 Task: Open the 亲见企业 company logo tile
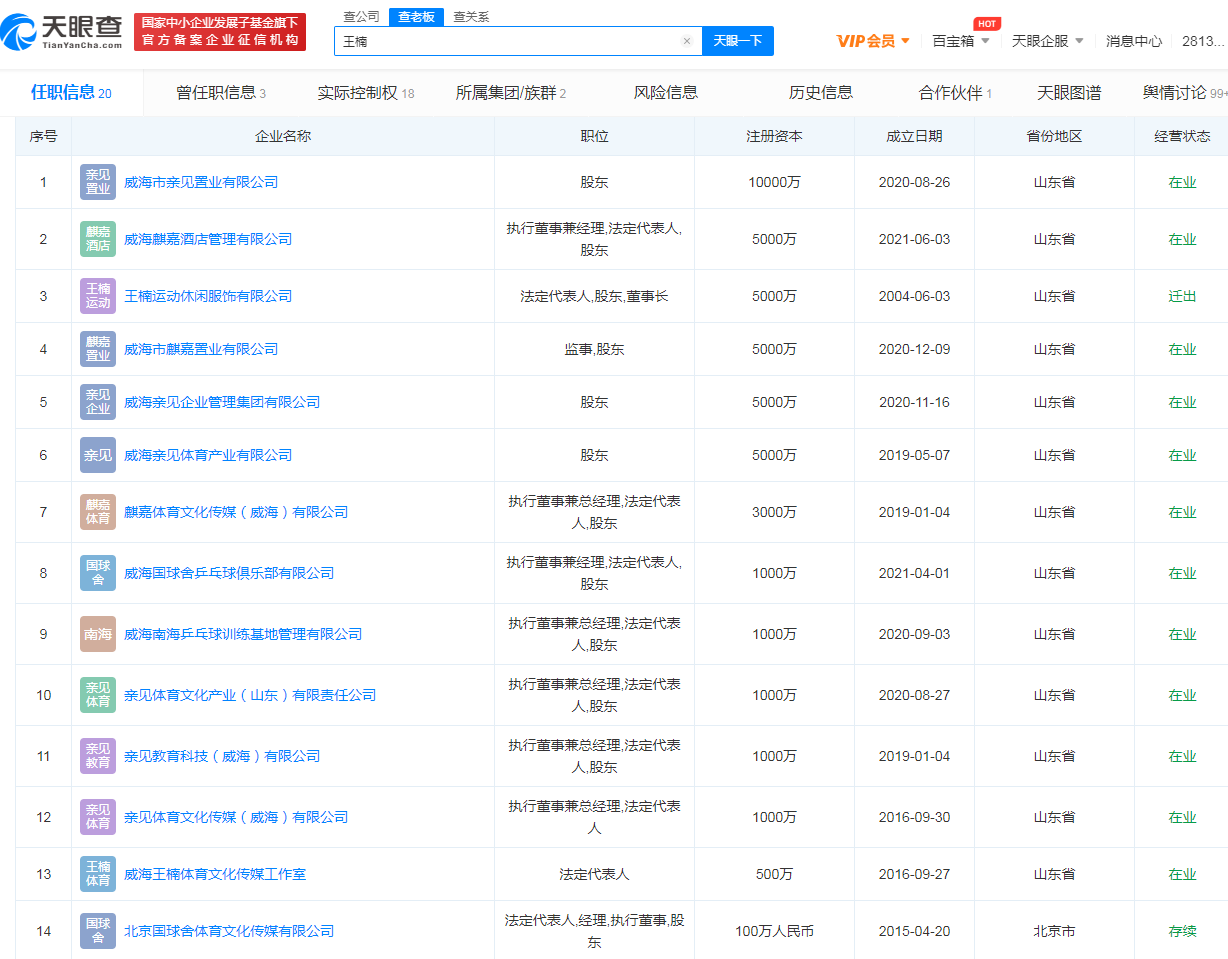click(x=98, y=402)
